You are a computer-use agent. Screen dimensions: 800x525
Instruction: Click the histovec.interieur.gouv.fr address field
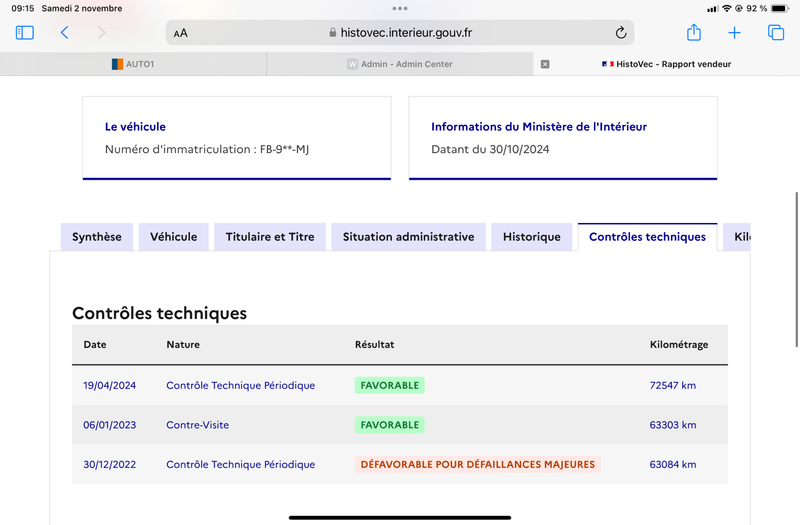pyautogui.click(x=400, y=33)
